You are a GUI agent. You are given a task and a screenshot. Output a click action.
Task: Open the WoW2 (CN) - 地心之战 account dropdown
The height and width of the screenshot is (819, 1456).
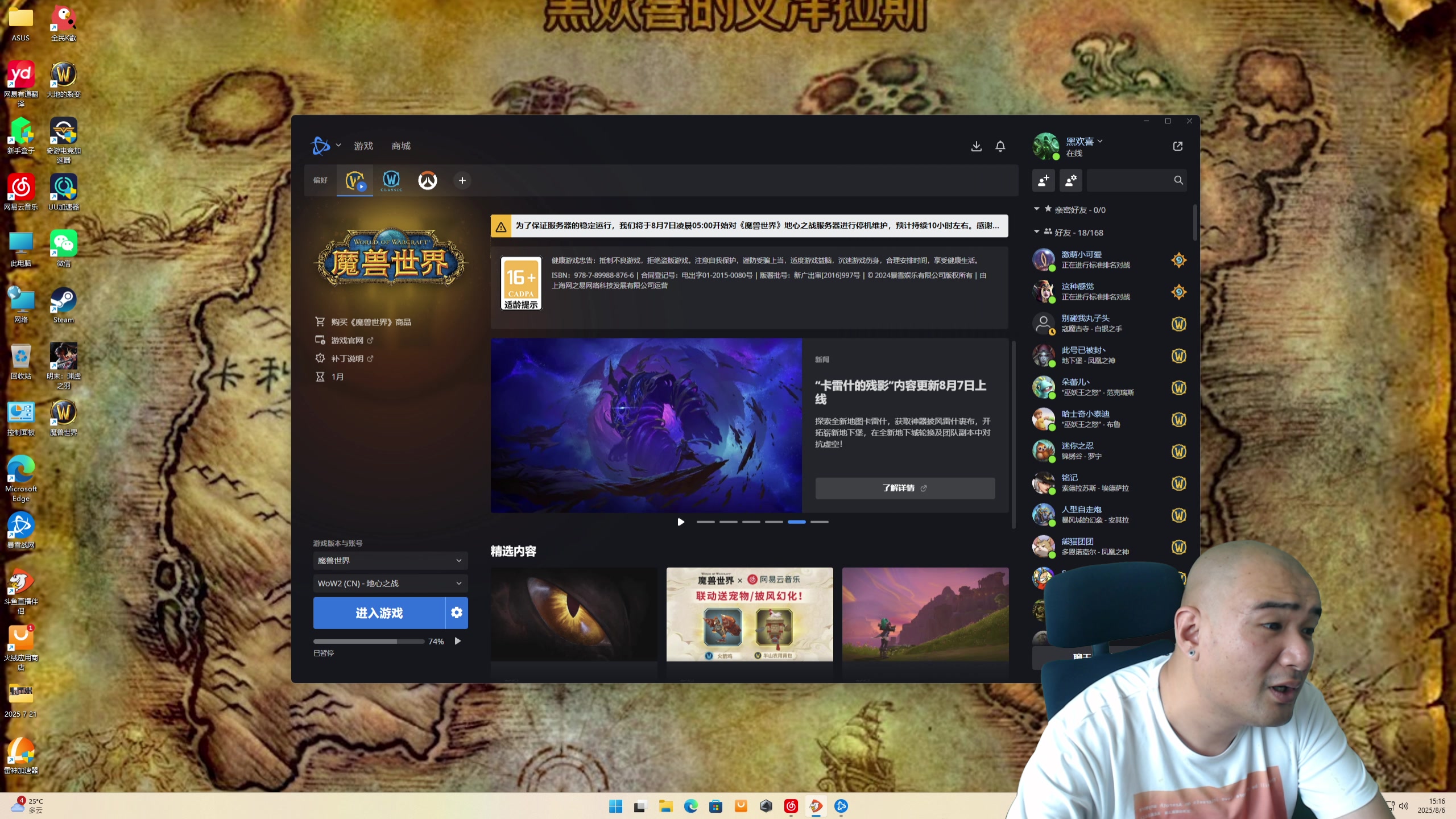tap(390, 584)
